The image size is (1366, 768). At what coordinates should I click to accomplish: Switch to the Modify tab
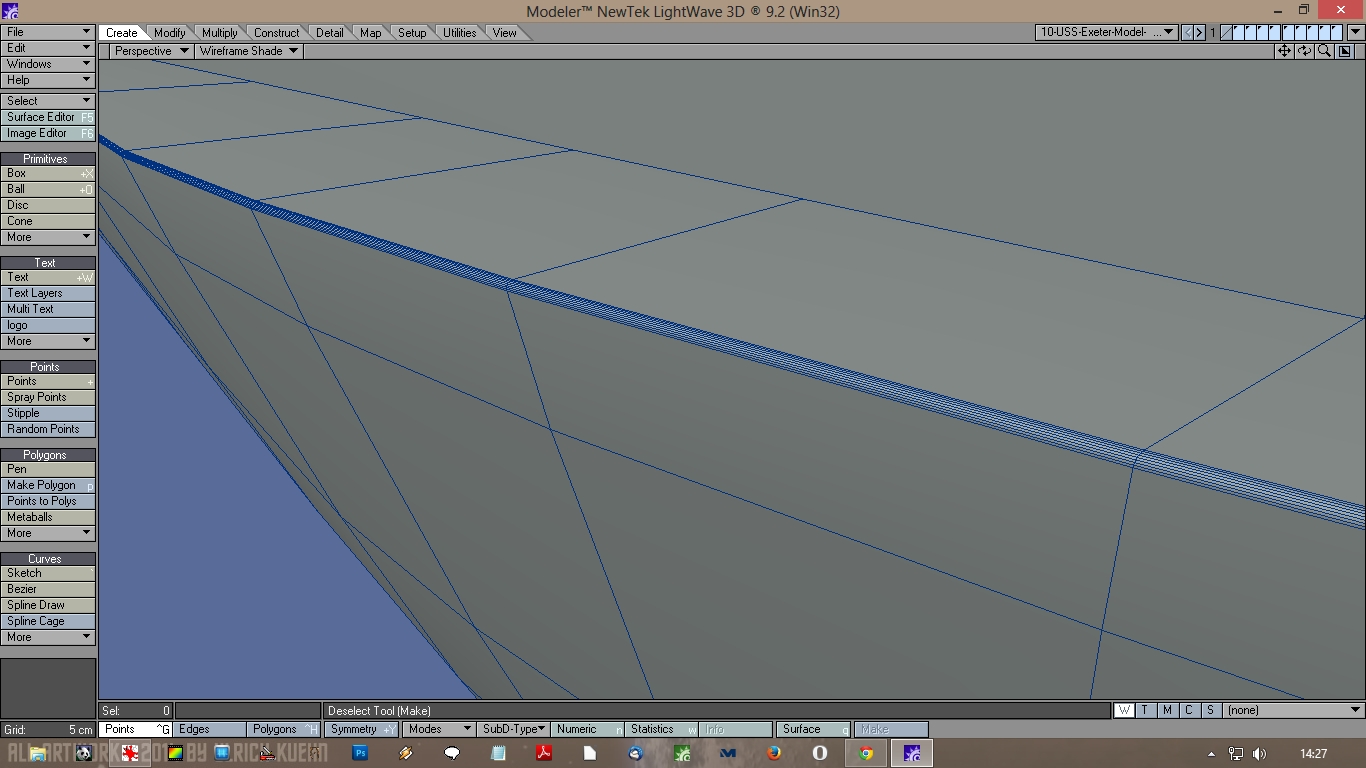(169, 33)
